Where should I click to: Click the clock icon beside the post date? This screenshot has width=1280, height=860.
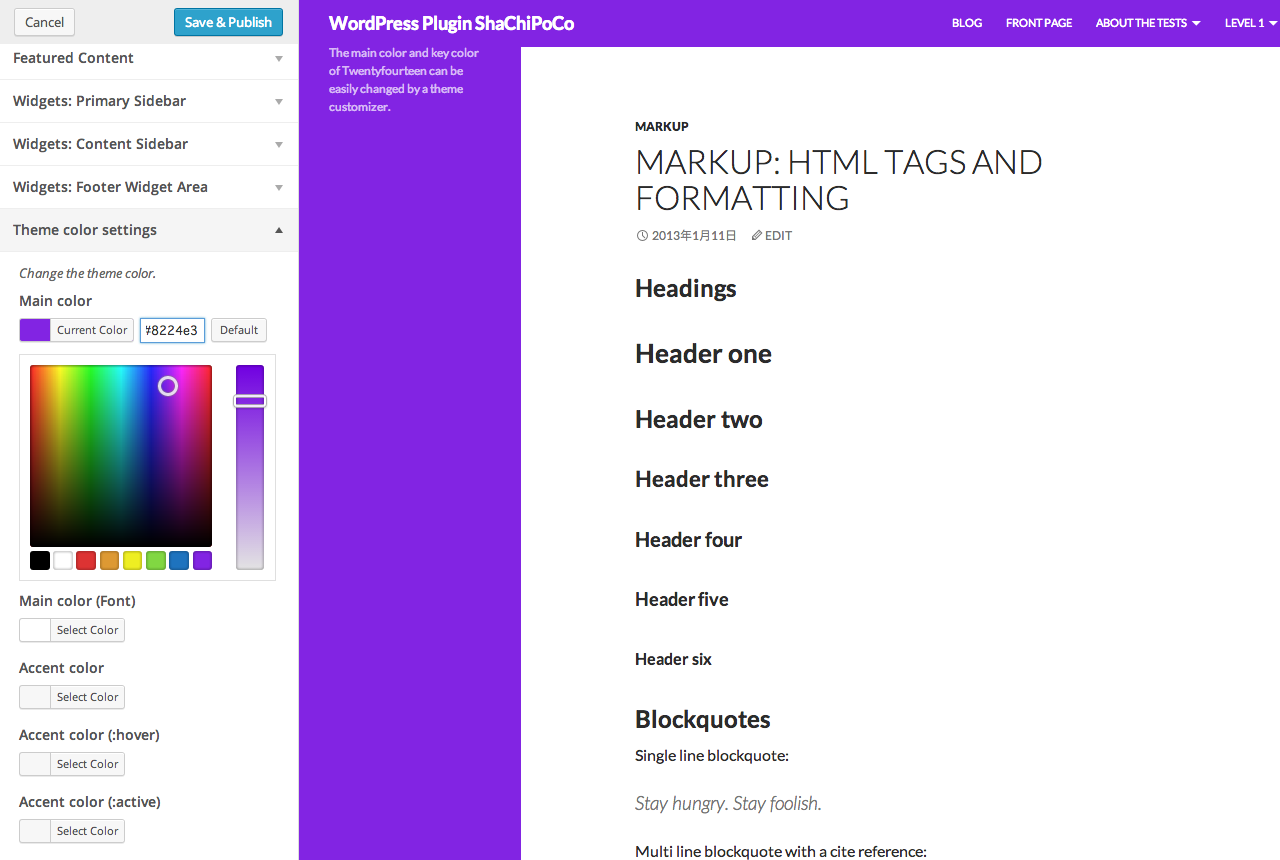pos(641,236)
